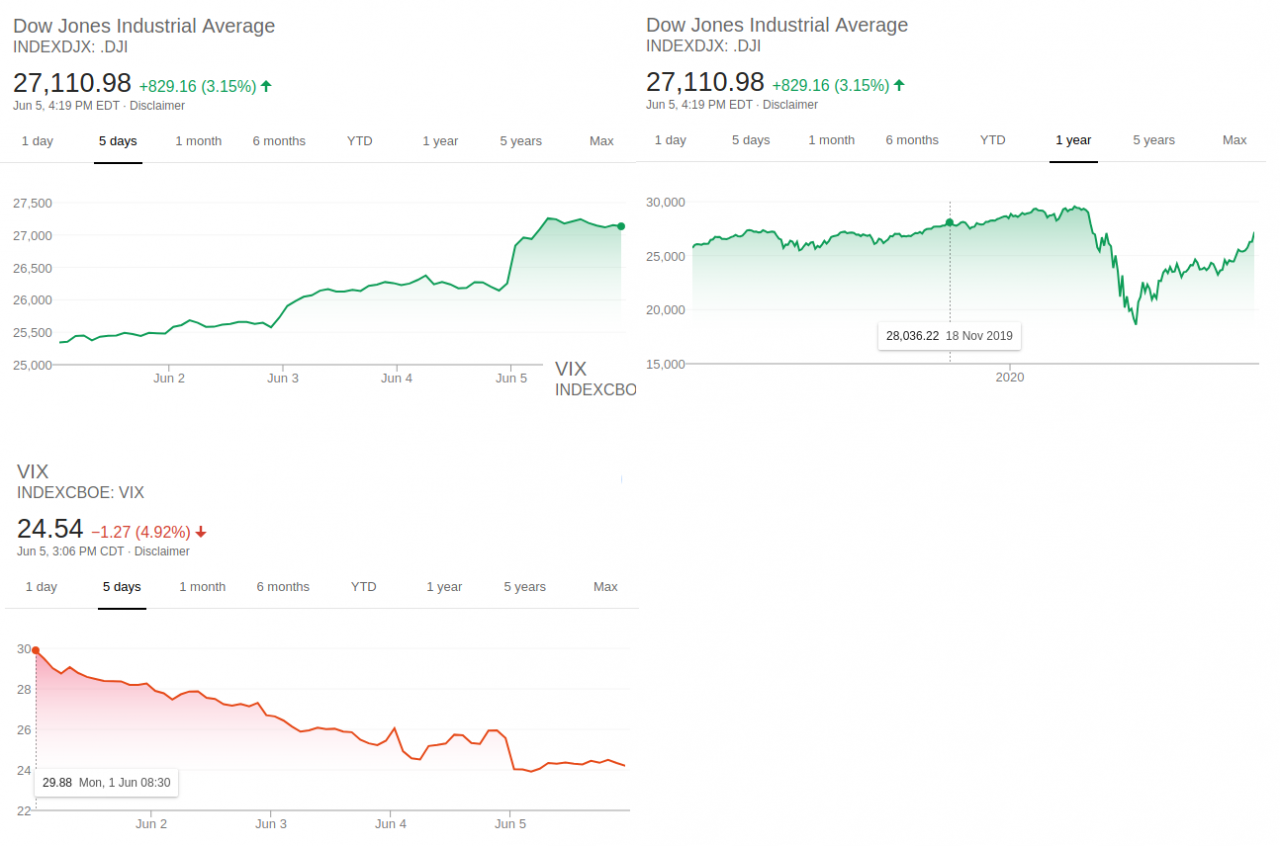Open the Disclaimer link in the left Dow panel
The image size is (1280, 846).
158,106
